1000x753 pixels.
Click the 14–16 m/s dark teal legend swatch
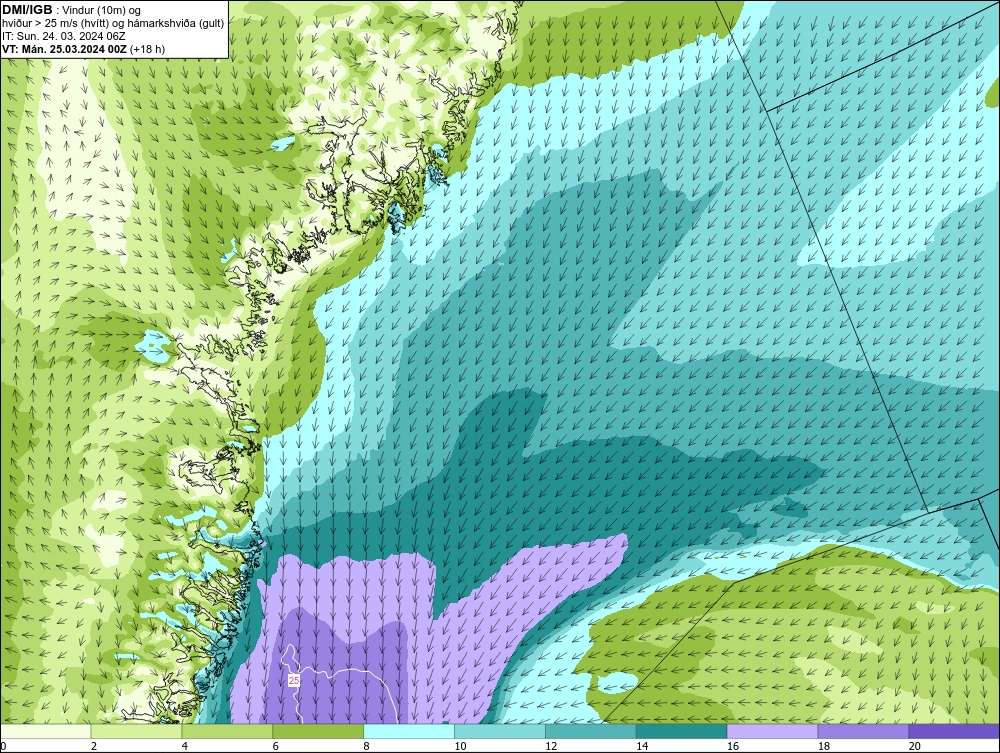tap(681, 731)
